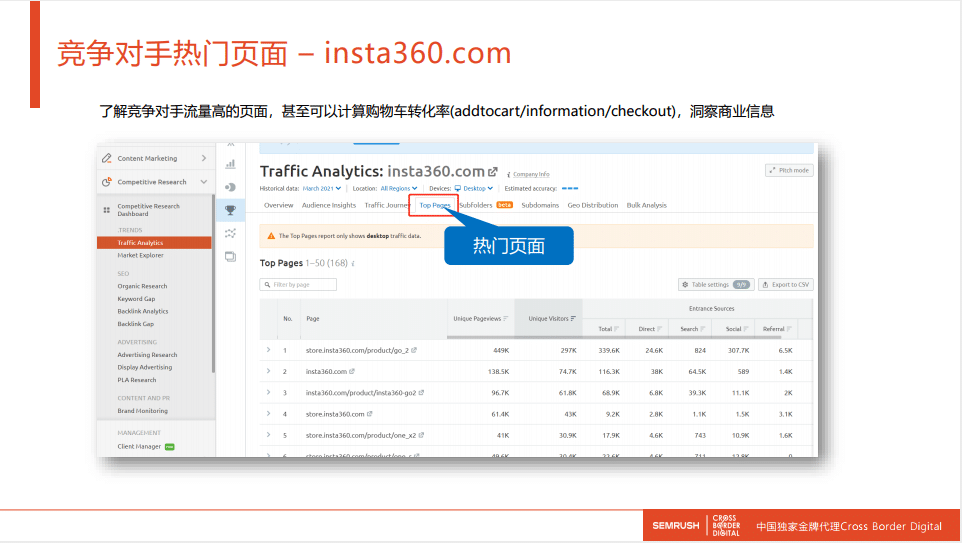Click the trophy icon in the sidebar strip
Viewport: 962px width, 543px height.
click(230, 210)
